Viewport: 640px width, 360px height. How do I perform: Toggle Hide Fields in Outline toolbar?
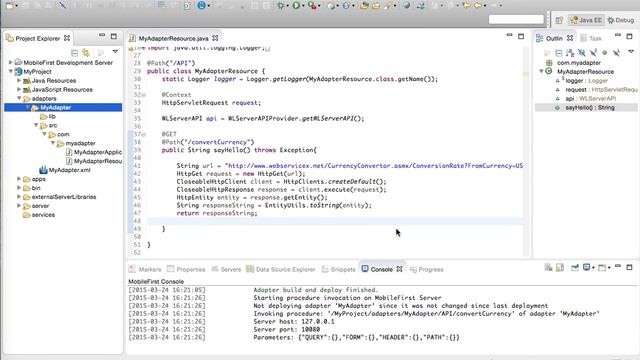582,53
